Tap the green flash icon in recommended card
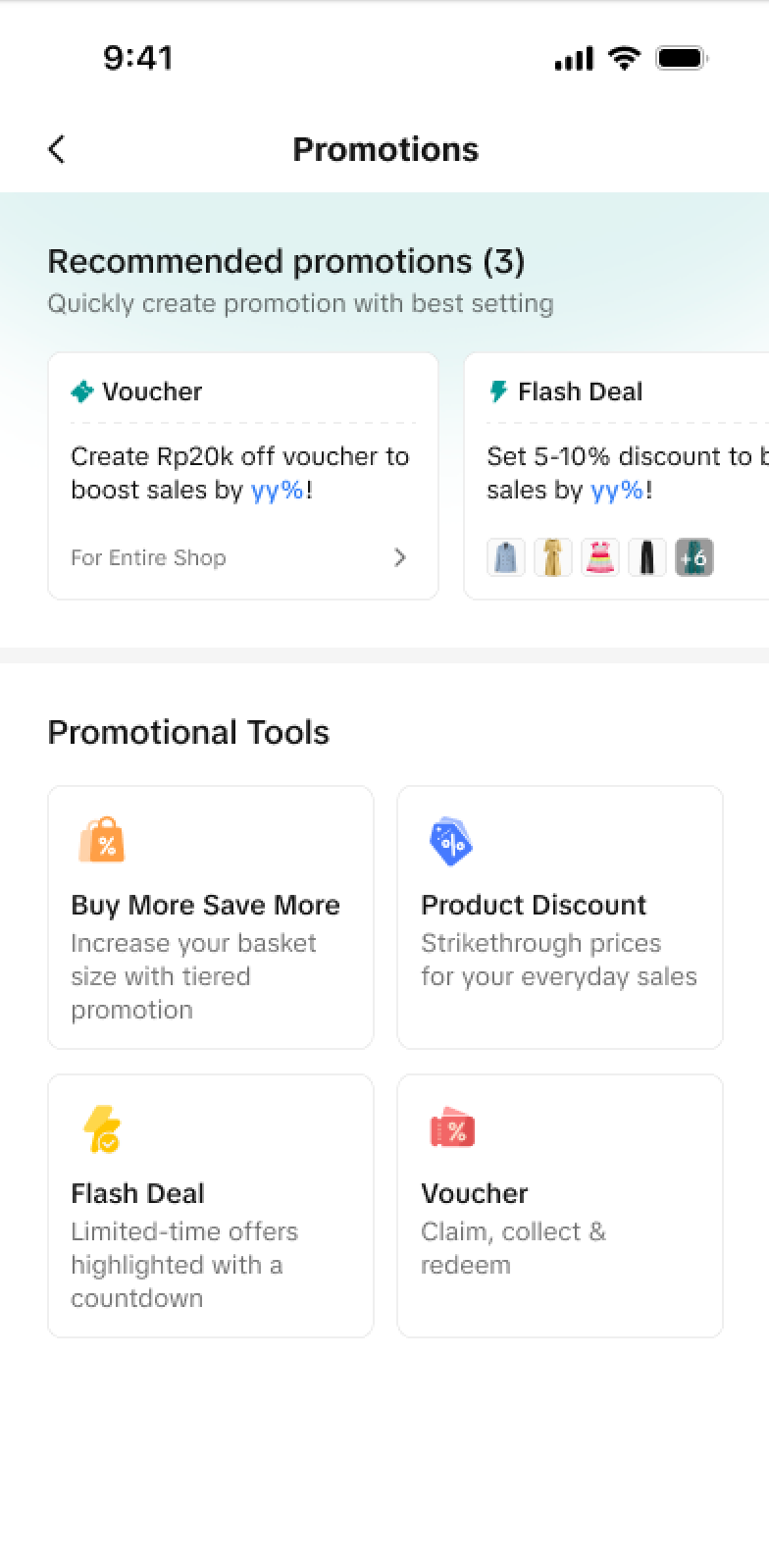769x1568 pixels. click(498, 392)
